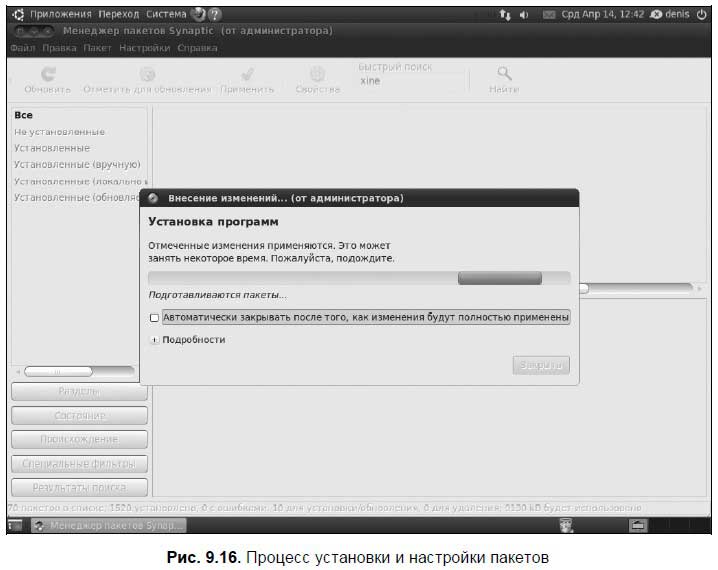
Task: Click the Найти magnifier icon
Action: pos(504,73)
